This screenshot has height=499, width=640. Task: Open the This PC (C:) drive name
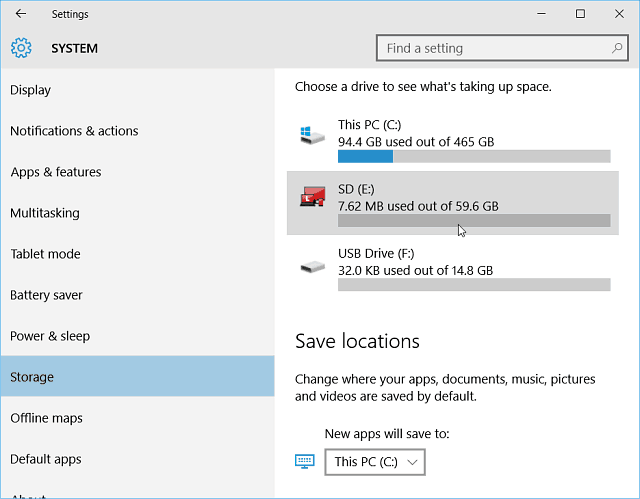pyautogui.click(x=369, y=124)
